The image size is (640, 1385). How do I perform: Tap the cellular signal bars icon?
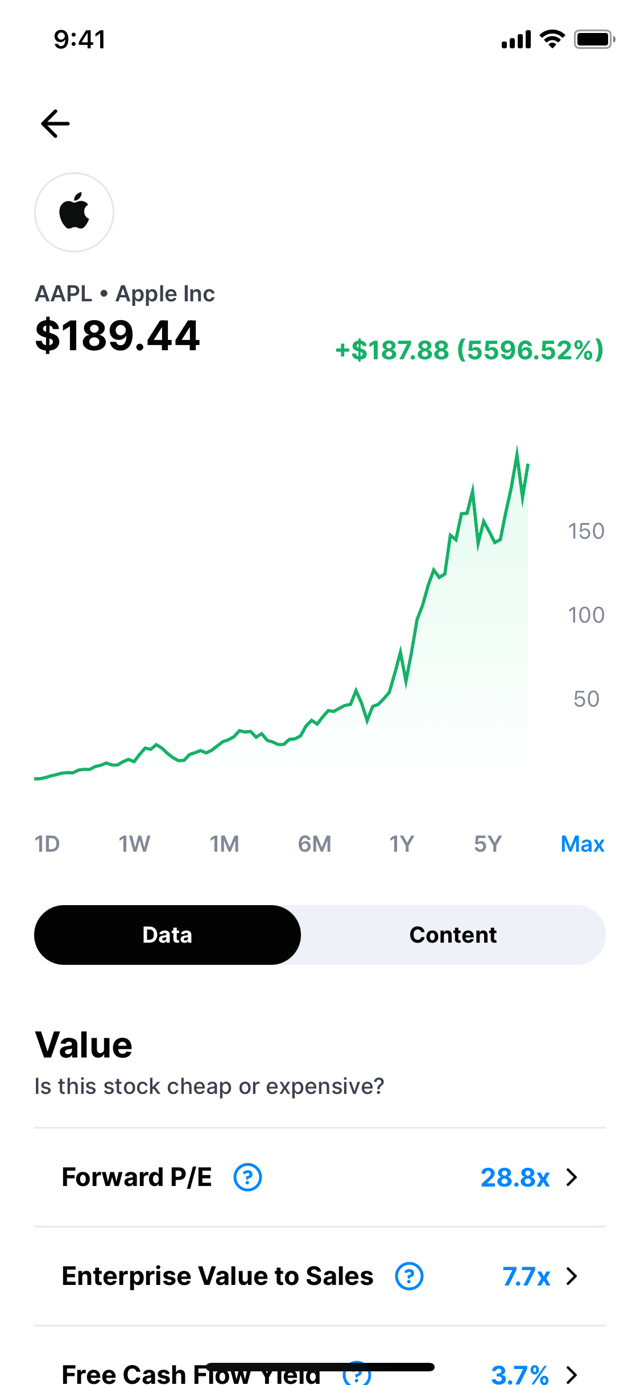pos(516,40)
